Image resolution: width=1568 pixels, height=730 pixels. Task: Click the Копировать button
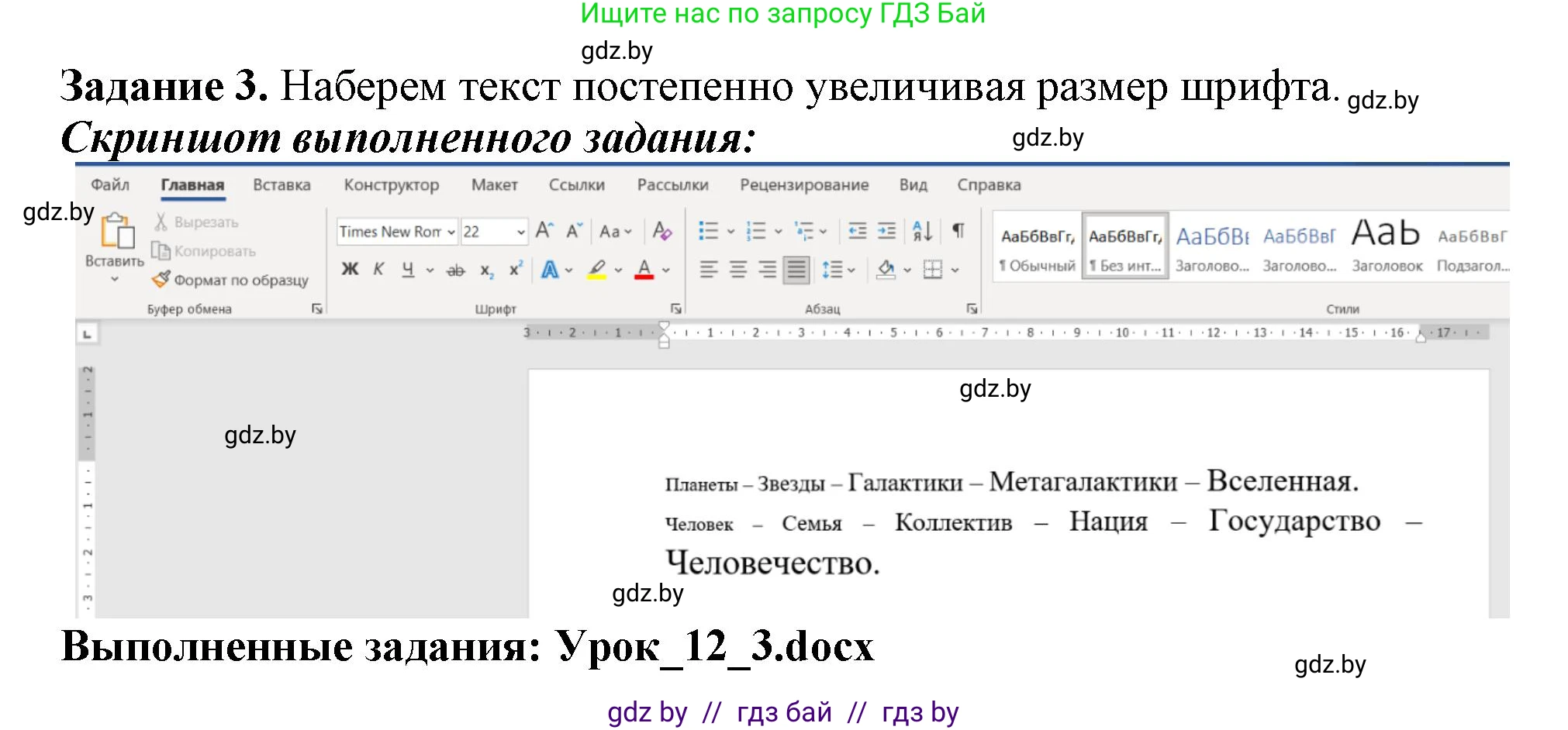point(205,251)
